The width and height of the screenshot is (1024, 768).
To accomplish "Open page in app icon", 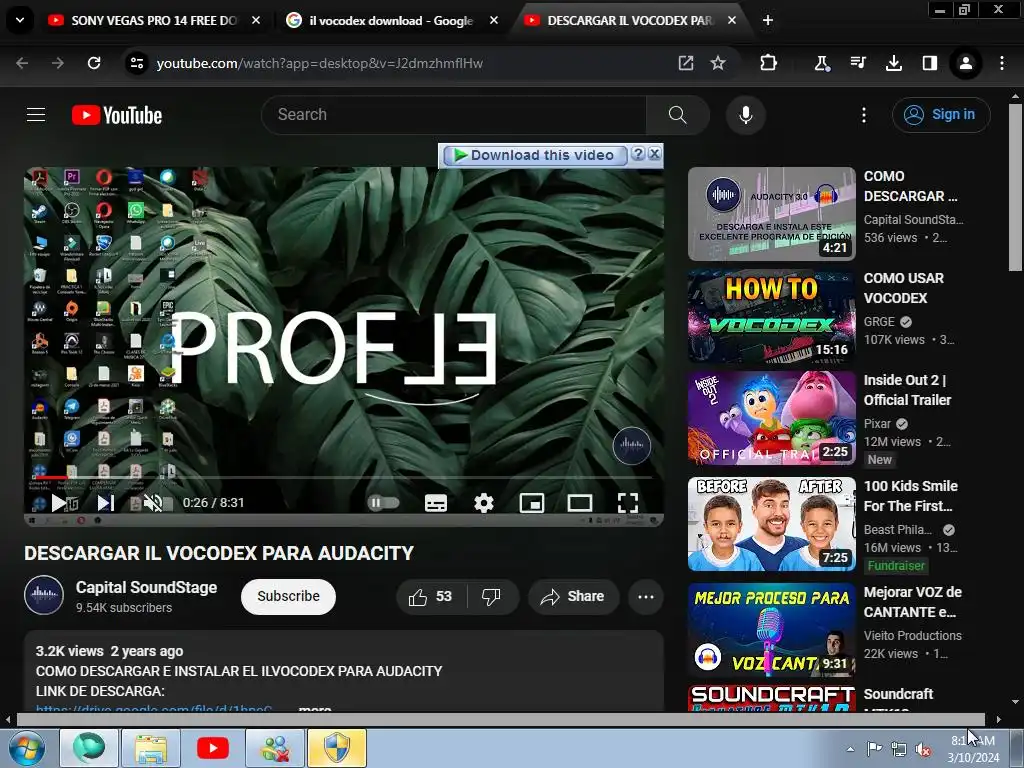I will (686, 63).
